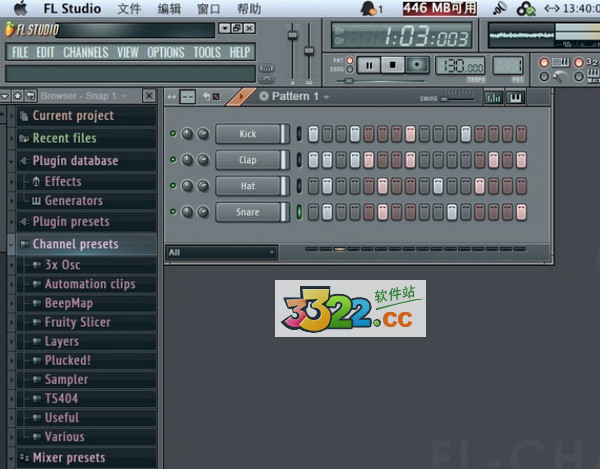Open the HELP menu in FL Studio
The height and width of the screenshot is (469, 600).
point(240,52)
